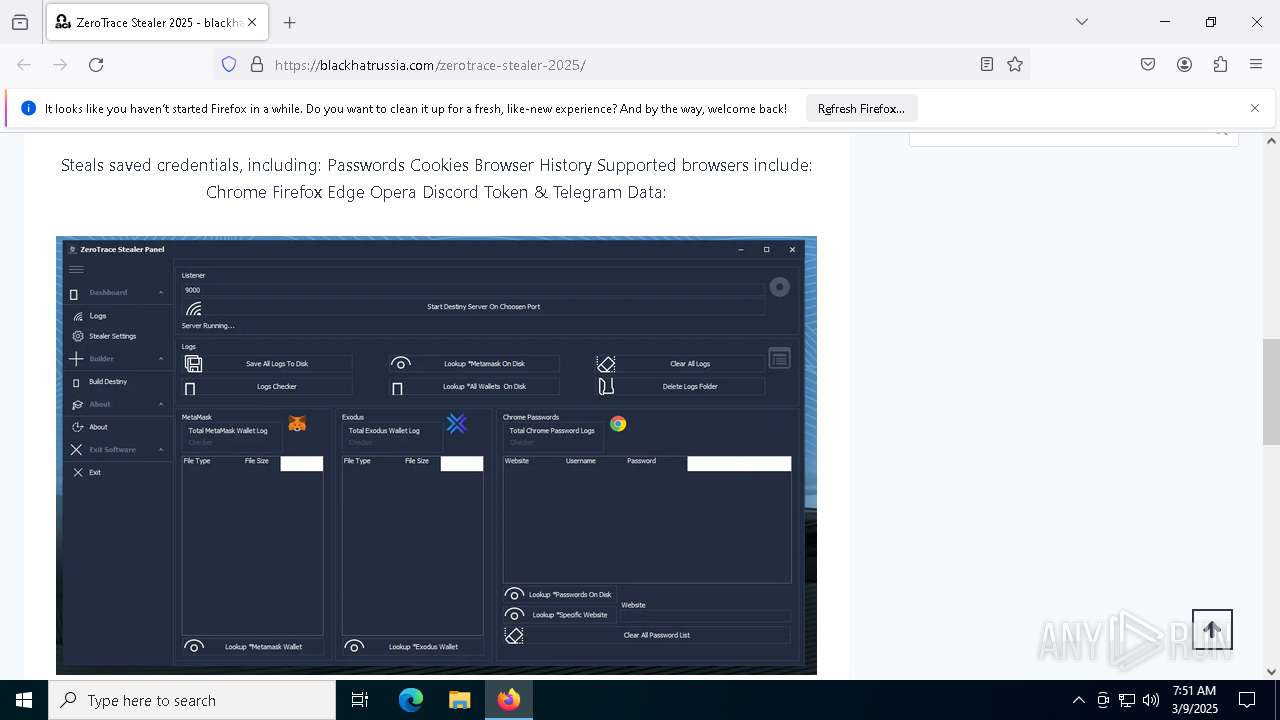
Task: View site security padlock info
Action: click(x=257, y=65)
